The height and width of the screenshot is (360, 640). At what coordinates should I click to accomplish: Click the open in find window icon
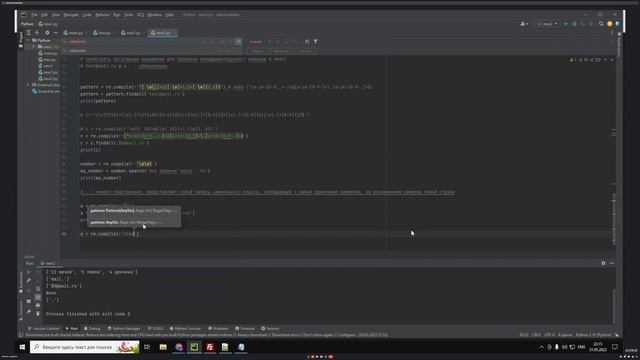307,42
